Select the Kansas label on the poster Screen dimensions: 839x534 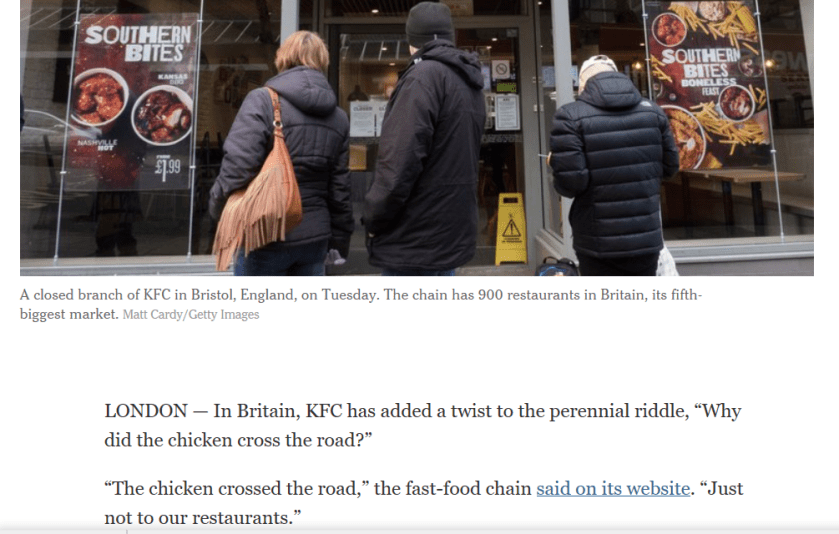click(173, 78)
